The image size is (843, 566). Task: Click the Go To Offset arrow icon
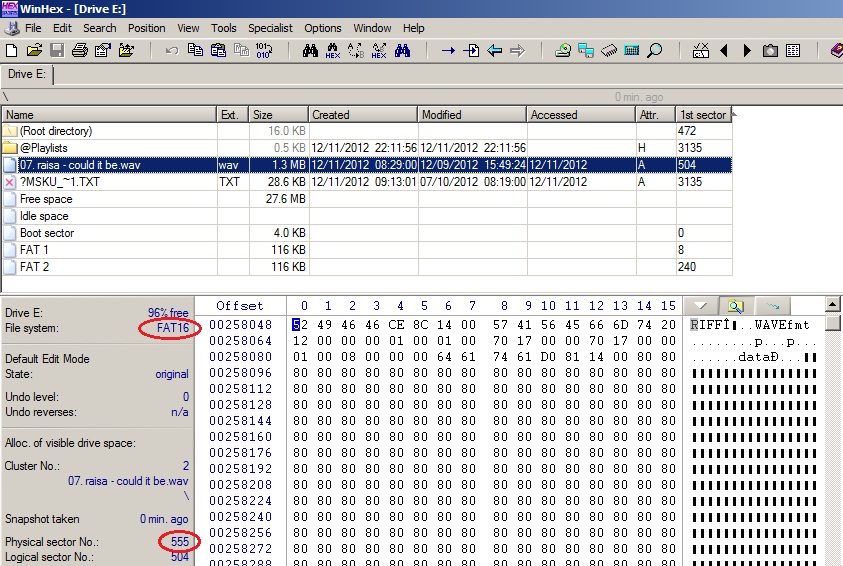pos(448,50)
